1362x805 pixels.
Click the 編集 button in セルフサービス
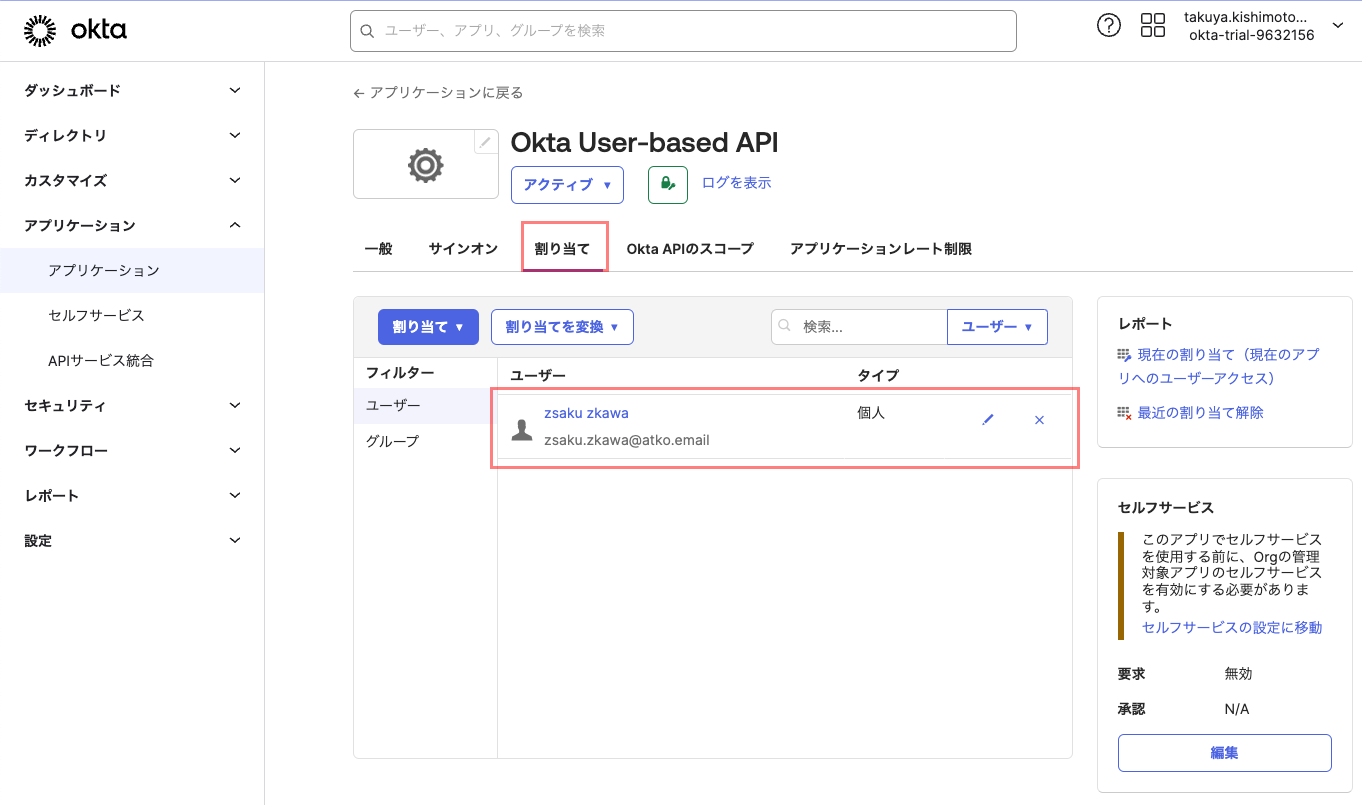1224,753
